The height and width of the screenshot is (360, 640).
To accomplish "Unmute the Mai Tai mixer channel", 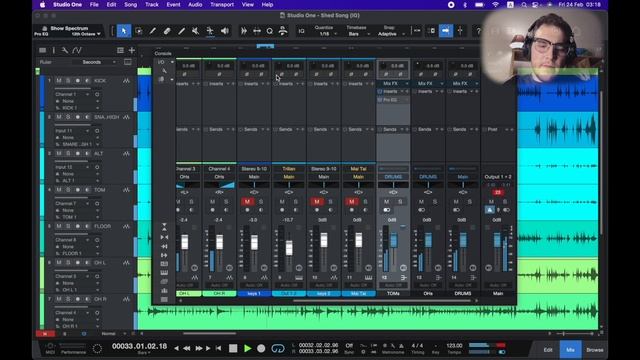I will 351,202.
